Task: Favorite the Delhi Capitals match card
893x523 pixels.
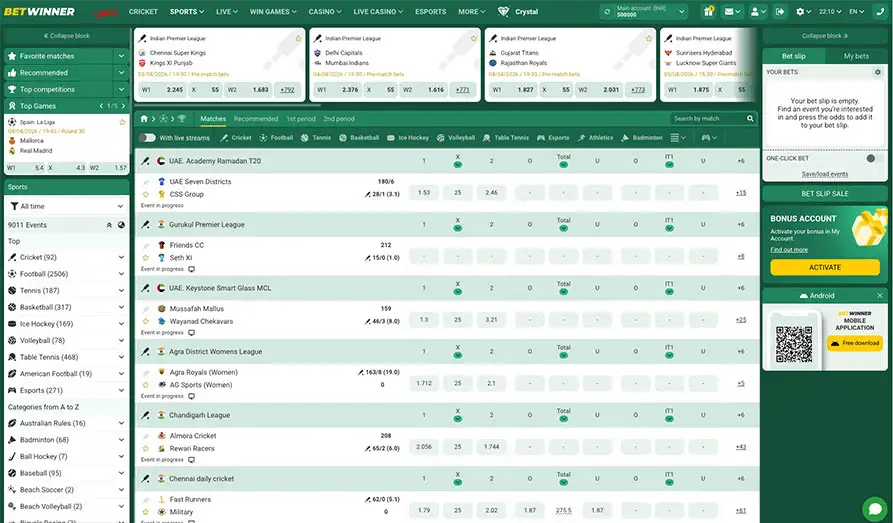Action: pyautogui.click(x=473, y=38)
